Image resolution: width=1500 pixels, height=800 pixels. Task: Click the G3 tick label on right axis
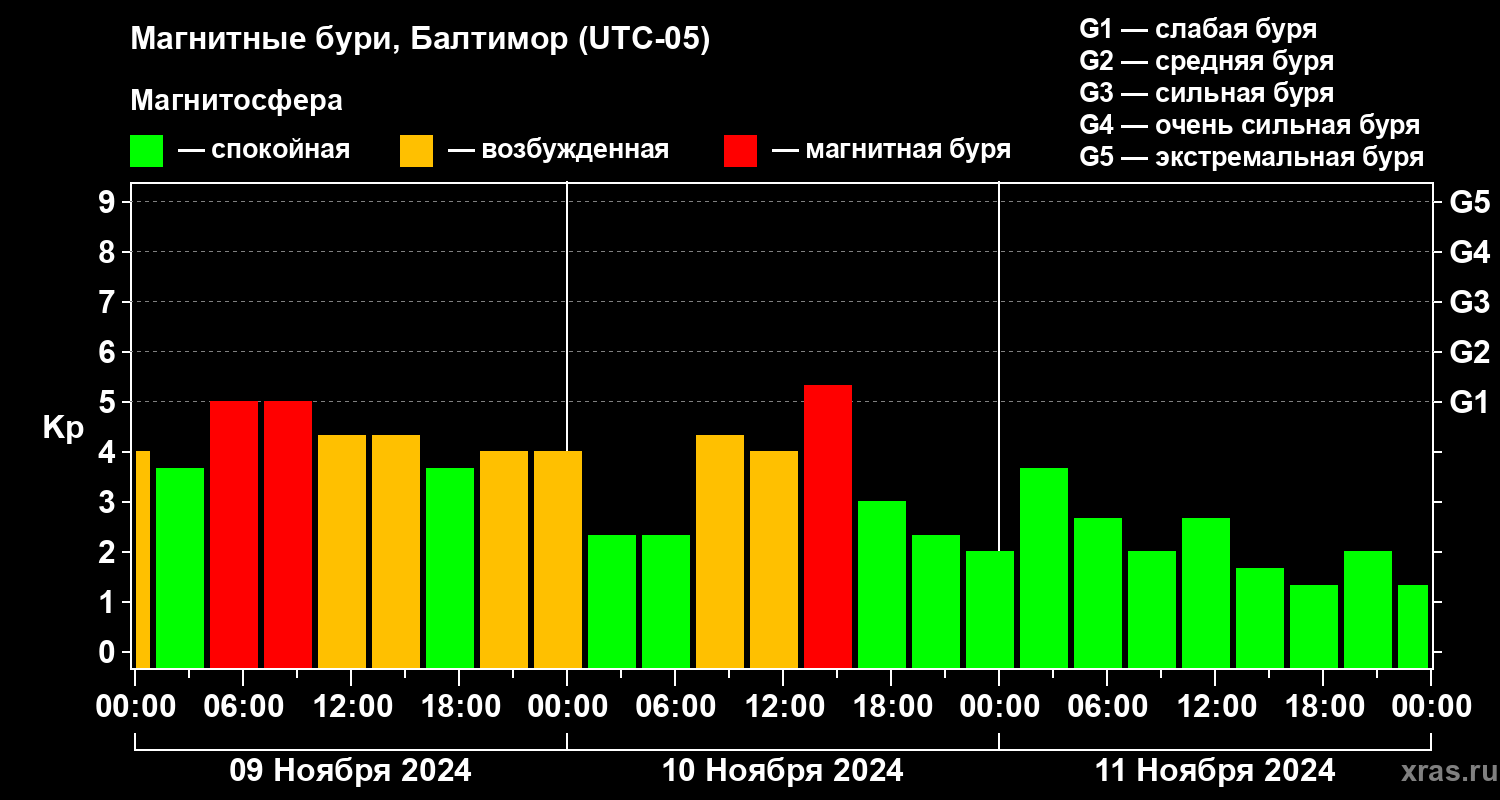pos(1470,302)
